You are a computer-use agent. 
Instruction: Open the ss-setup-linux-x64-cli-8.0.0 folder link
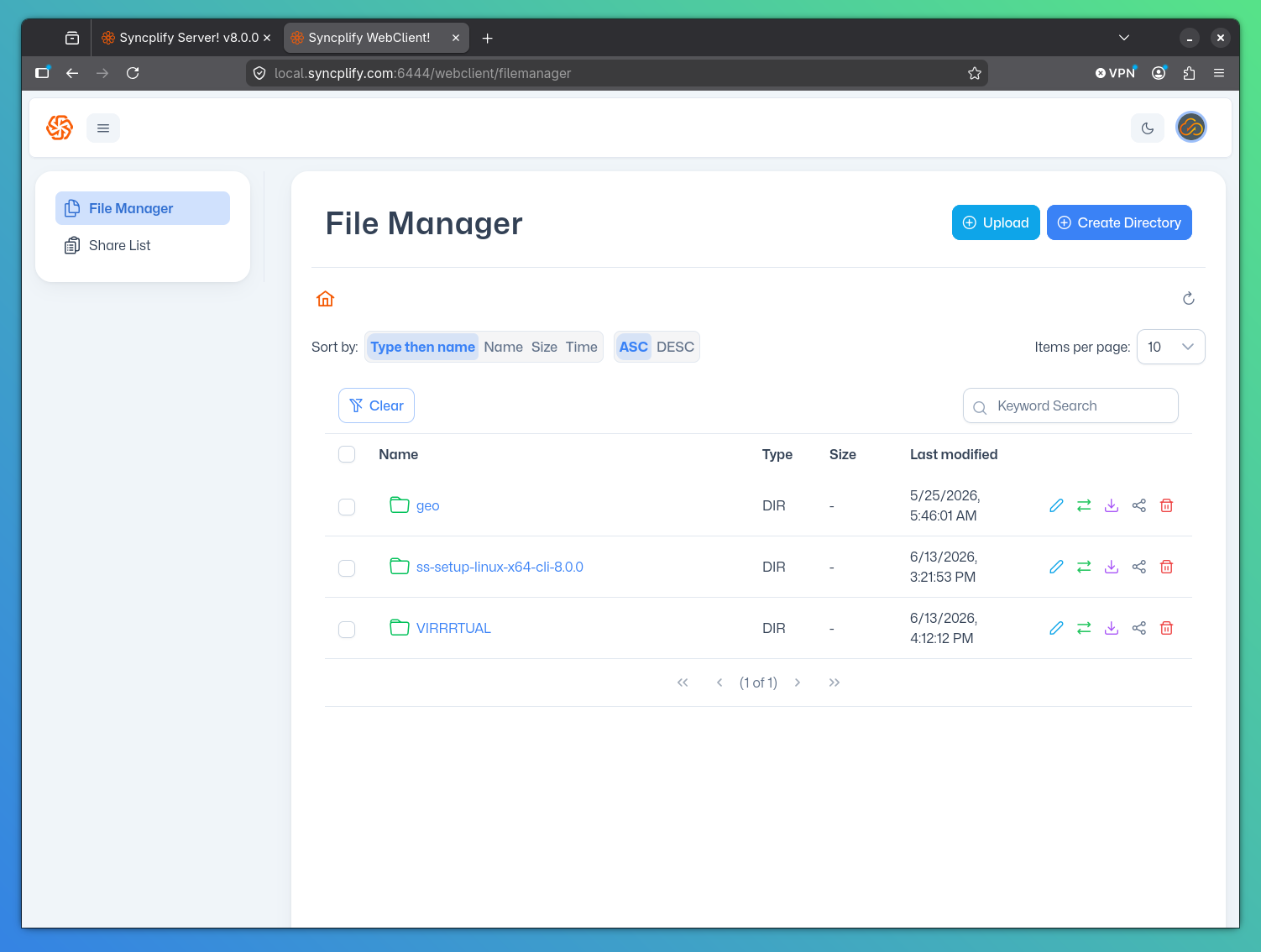click(x=500, y=567)
